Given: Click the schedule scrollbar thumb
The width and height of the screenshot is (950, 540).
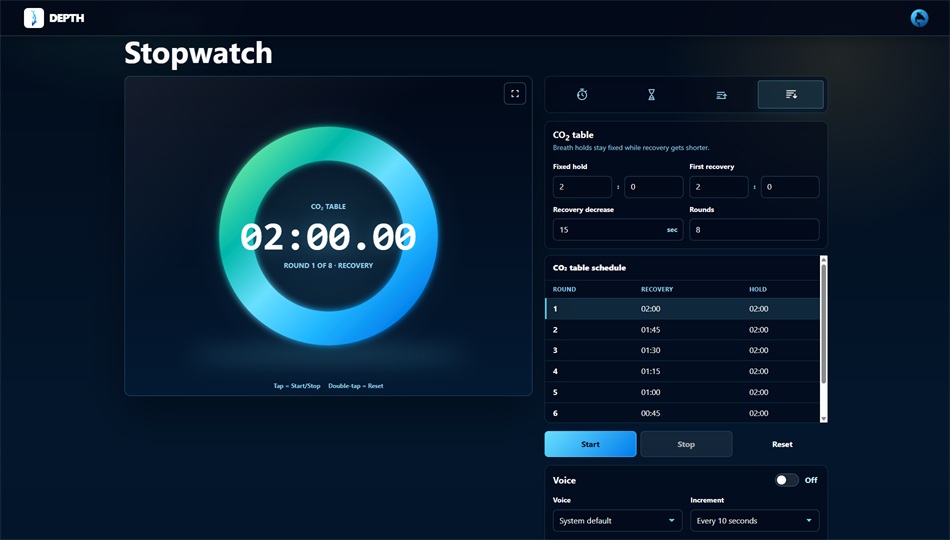Looking at the screenshot, I should click(823, 324).
